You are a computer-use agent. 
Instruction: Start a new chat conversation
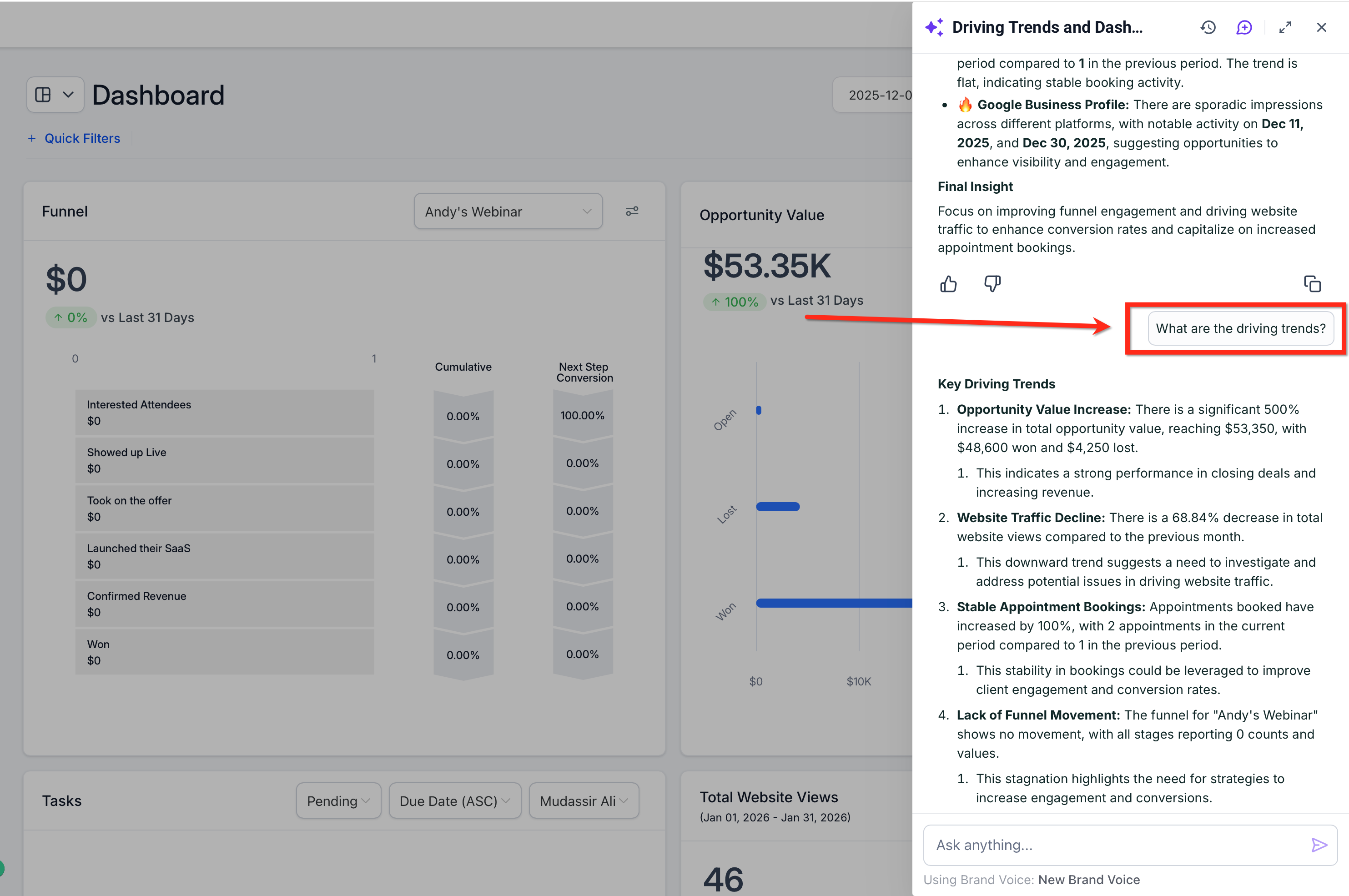click(x=1244, y=27)
